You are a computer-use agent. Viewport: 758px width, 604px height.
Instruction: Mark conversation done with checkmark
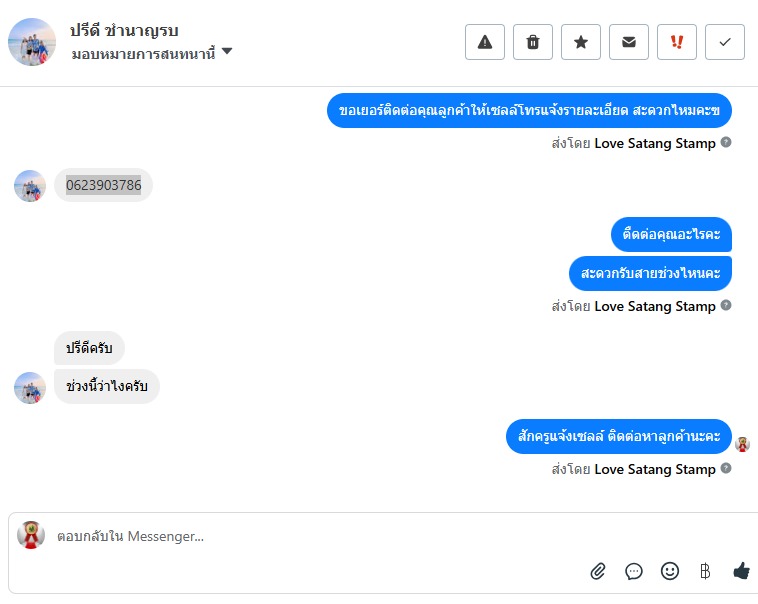[x=725, y=42]
